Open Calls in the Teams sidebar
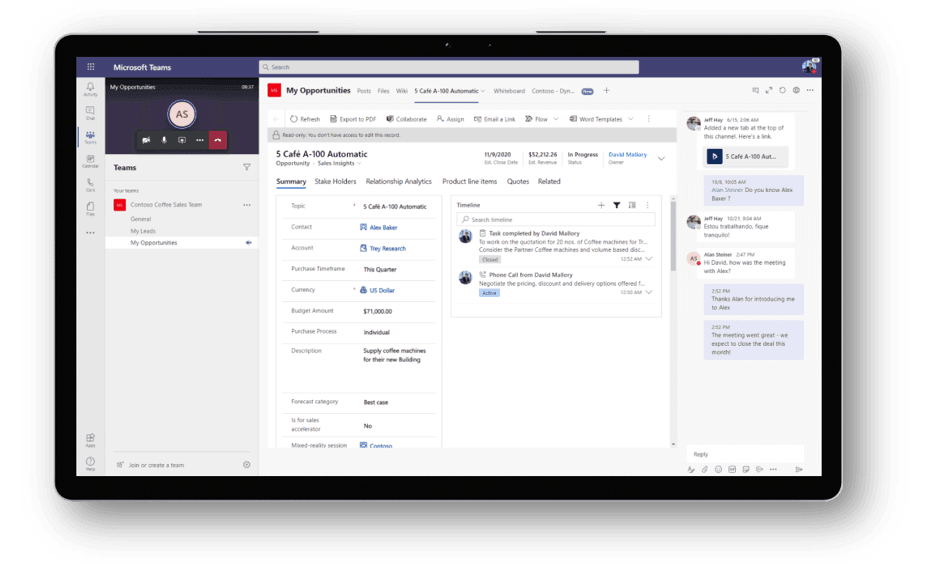Screen dimensions: 929x564 90,184
